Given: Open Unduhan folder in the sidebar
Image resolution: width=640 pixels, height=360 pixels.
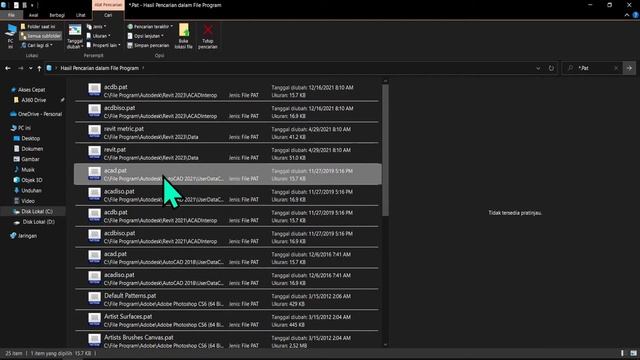Looking at the screenshot, I should point(27,191).
